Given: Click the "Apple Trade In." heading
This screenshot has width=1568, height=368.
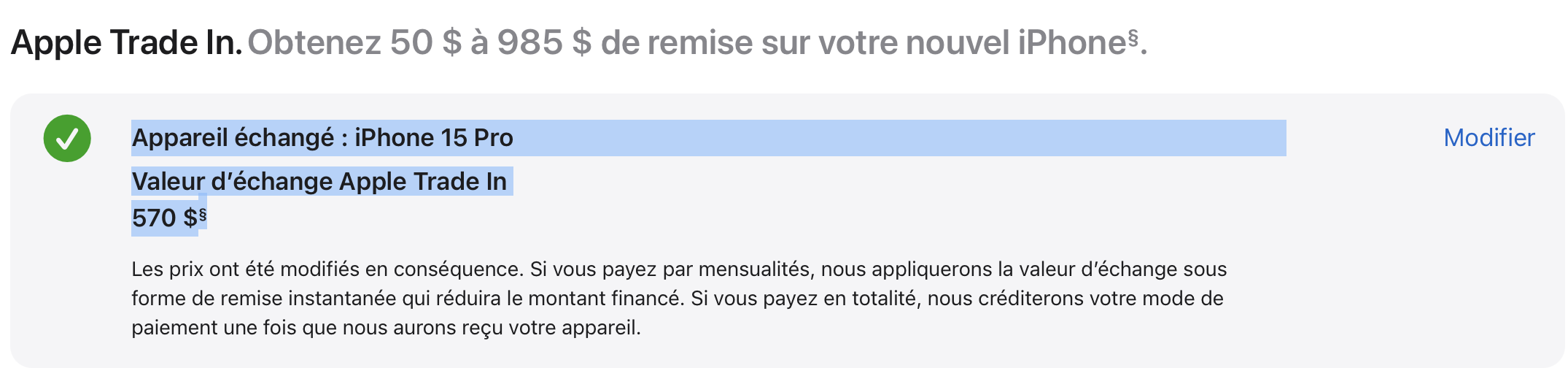Looking at the screenshot, I should click(126, 42).
